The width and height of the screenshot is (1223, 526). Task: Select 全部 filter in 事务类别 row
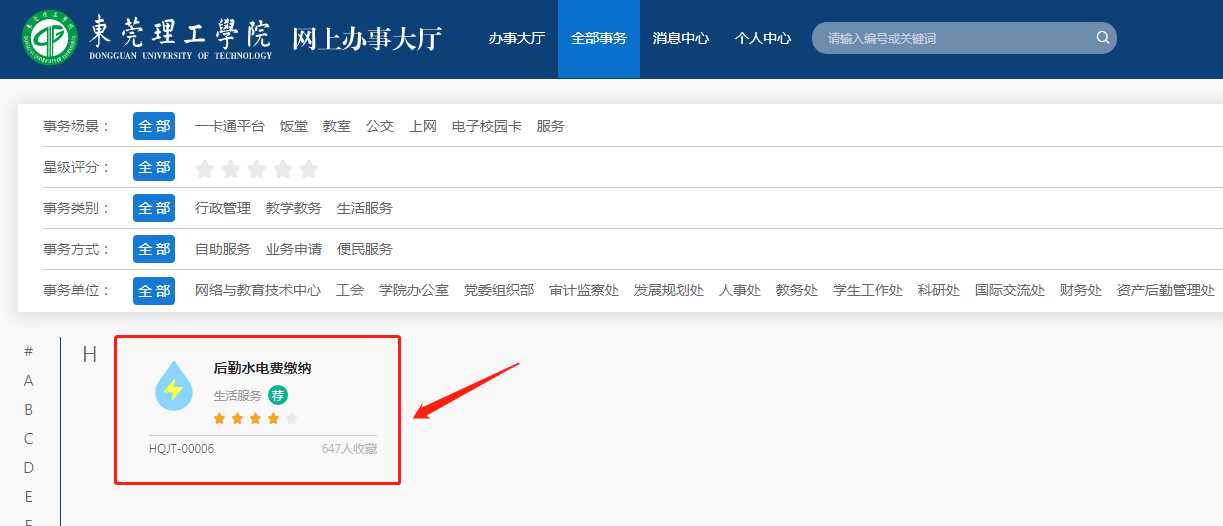click(x=154, y=208)
